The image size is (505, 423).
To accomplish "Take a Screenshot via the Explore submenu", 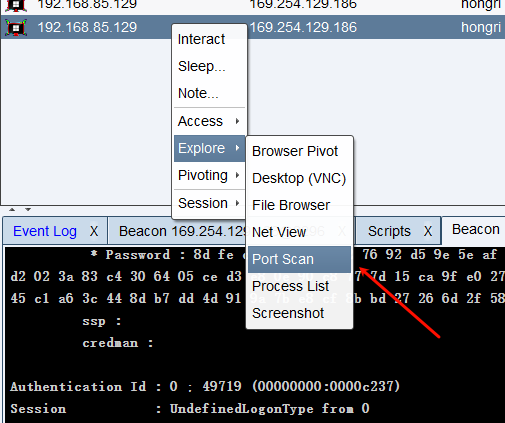I will (x=299, y=313).
